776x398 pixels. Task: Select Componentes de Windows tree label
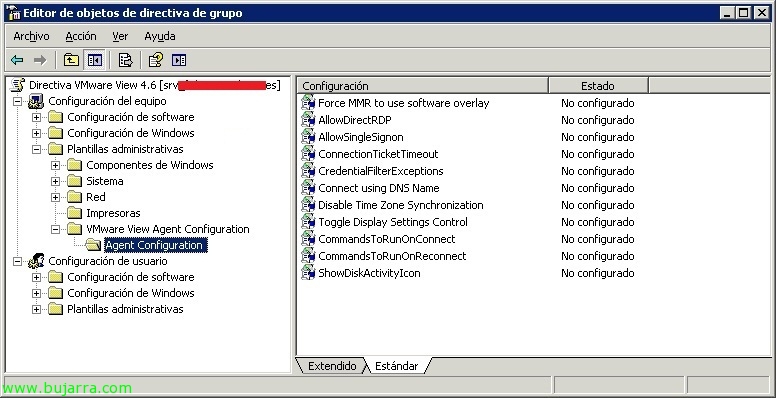149,165
